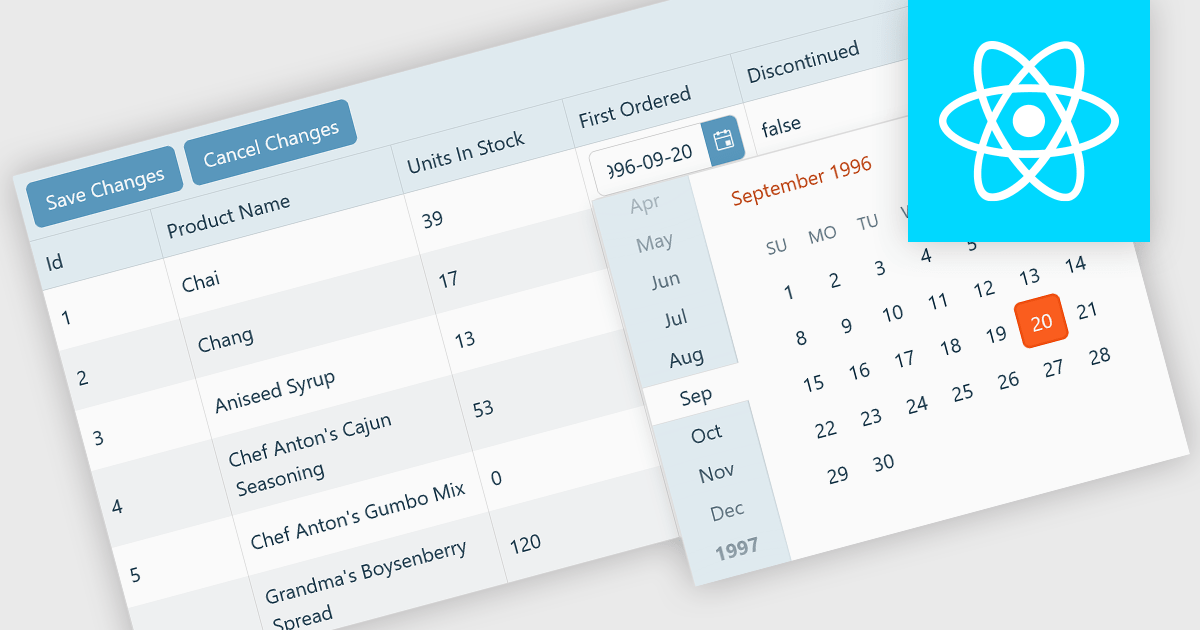Sort by the Product Name column header

pyautogui.click(x=228, y=216)
